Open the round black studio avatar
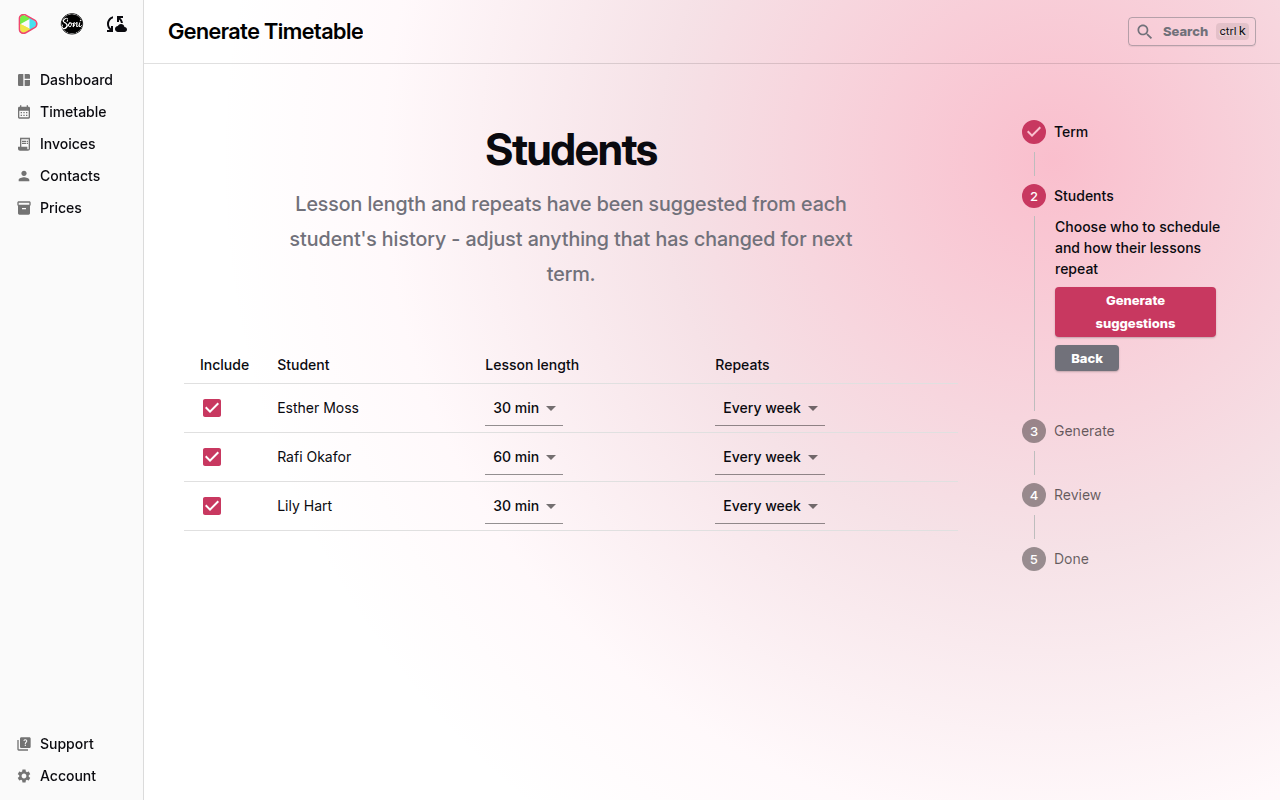The width and height of the screenshot is (1280, 800). coord(72,24)
